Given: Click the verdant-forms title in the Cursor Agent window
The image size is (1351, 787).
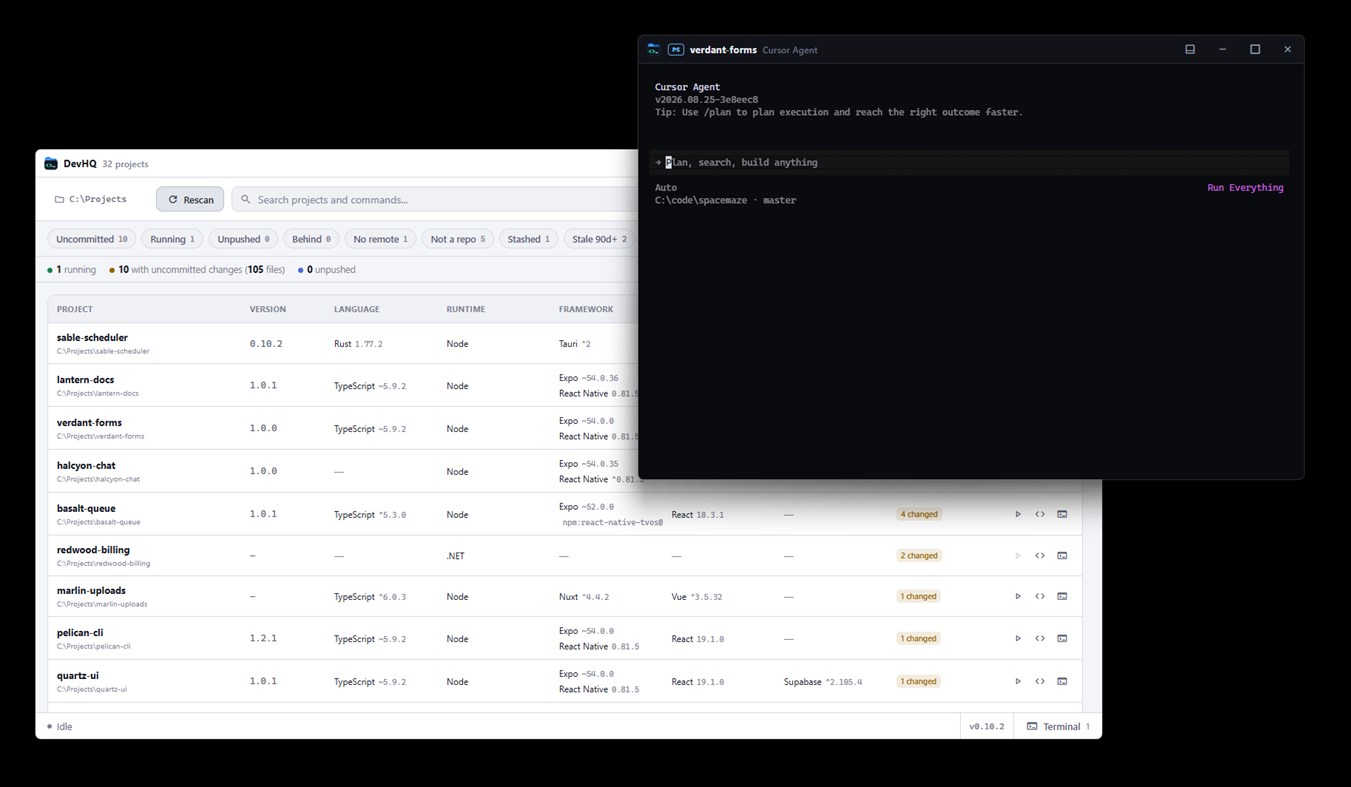Looking at the screenshot, I should [x=723, y=49].
